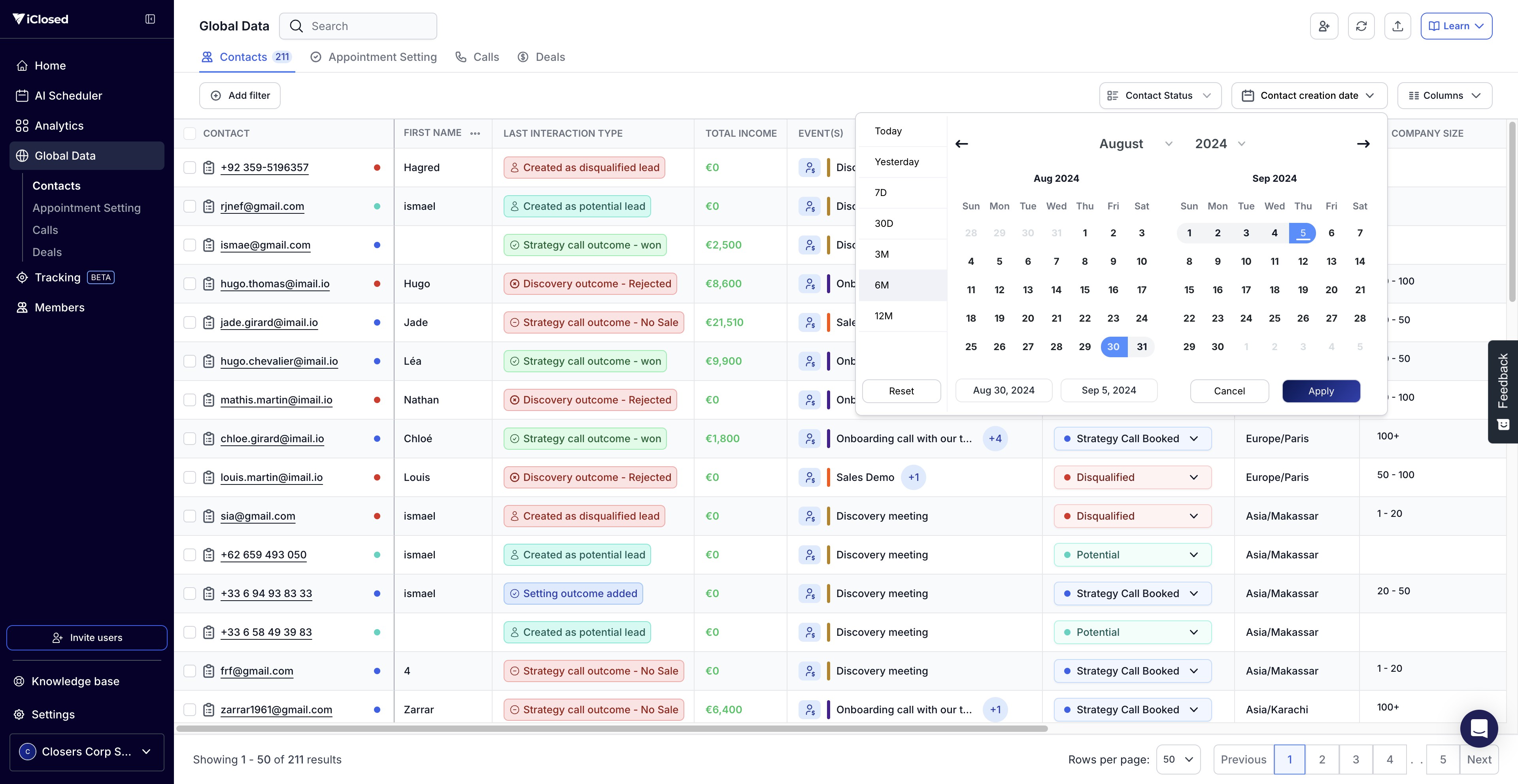Open AI Scheduler in the sidebar
The width and height of the screenshot is (1518, 784).
point(68,95)
